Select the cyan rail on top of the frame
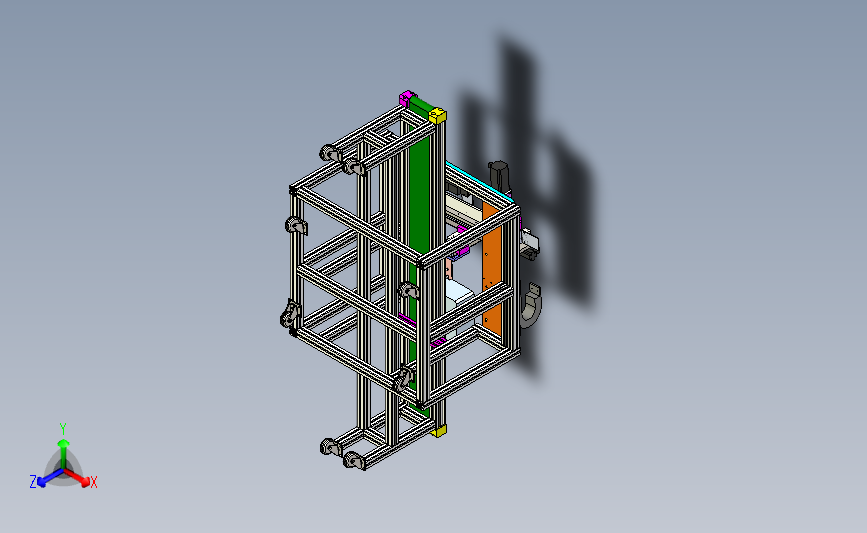Viewport: 867px width, 533px height. pyautogui.click(x=479, y=182)
